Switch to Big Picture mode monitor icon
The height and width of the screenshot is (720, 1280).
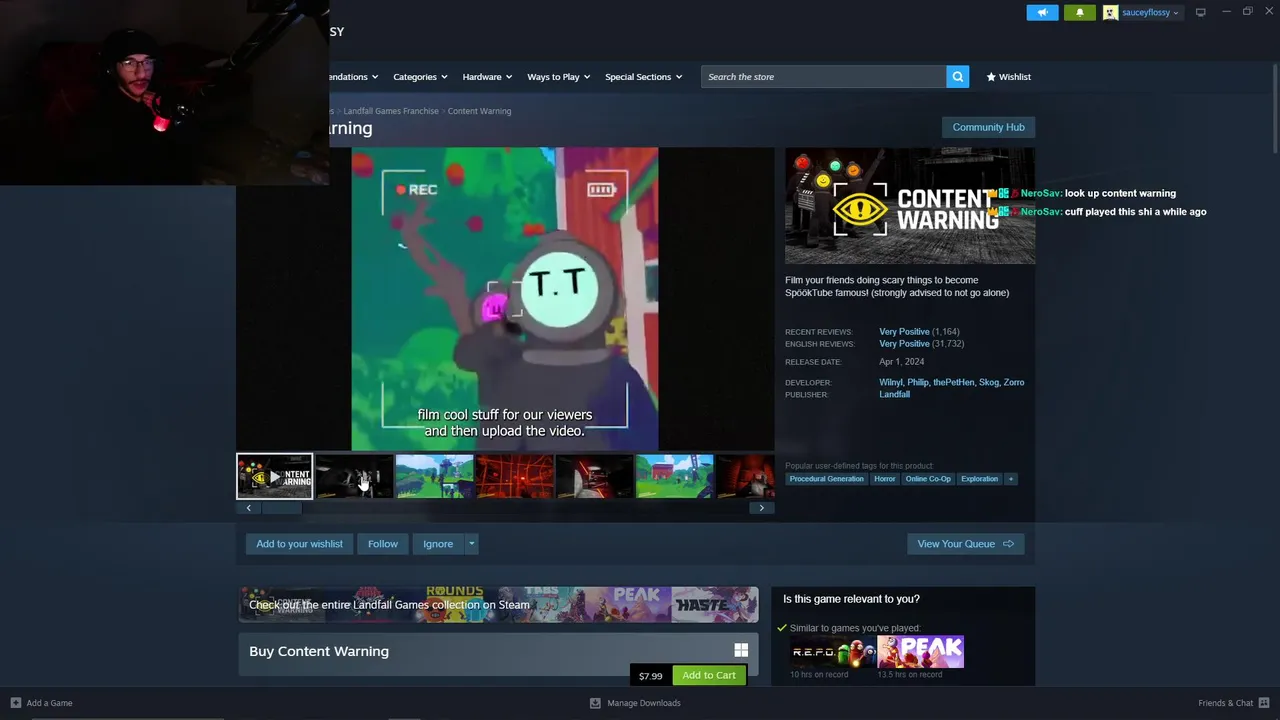pyautogui.click(x=1200, y=12)
